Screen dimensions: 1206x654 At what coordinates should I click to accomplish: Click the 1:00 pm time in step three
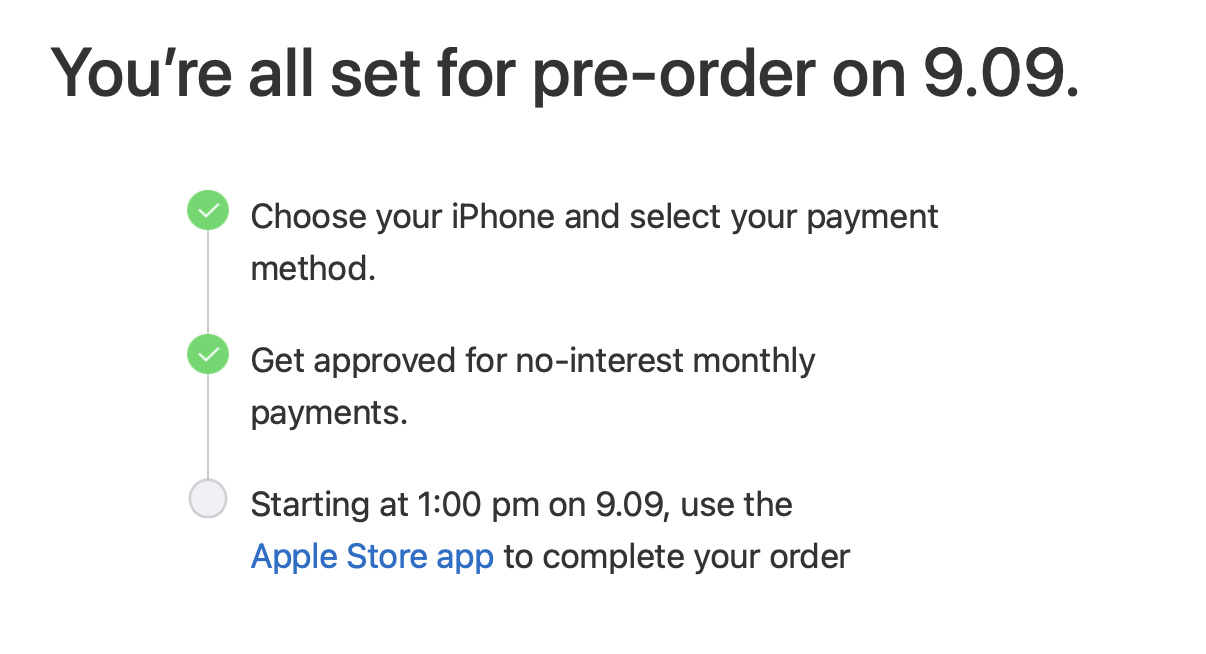pos(475,505)
